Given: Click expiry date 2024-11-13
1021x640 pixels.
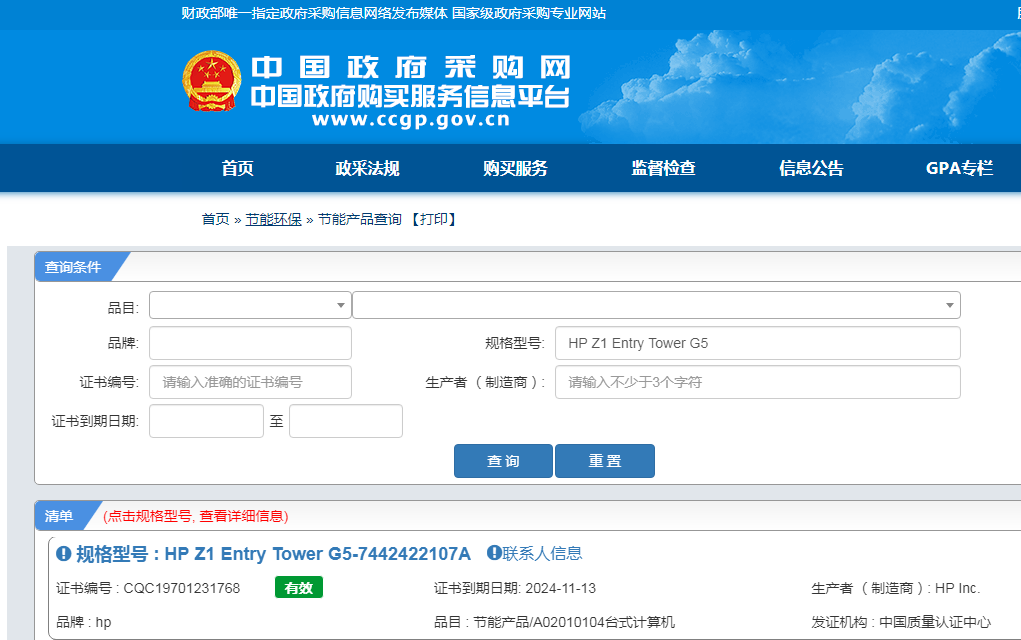Looking at the screenshot, I should point(561,589).
